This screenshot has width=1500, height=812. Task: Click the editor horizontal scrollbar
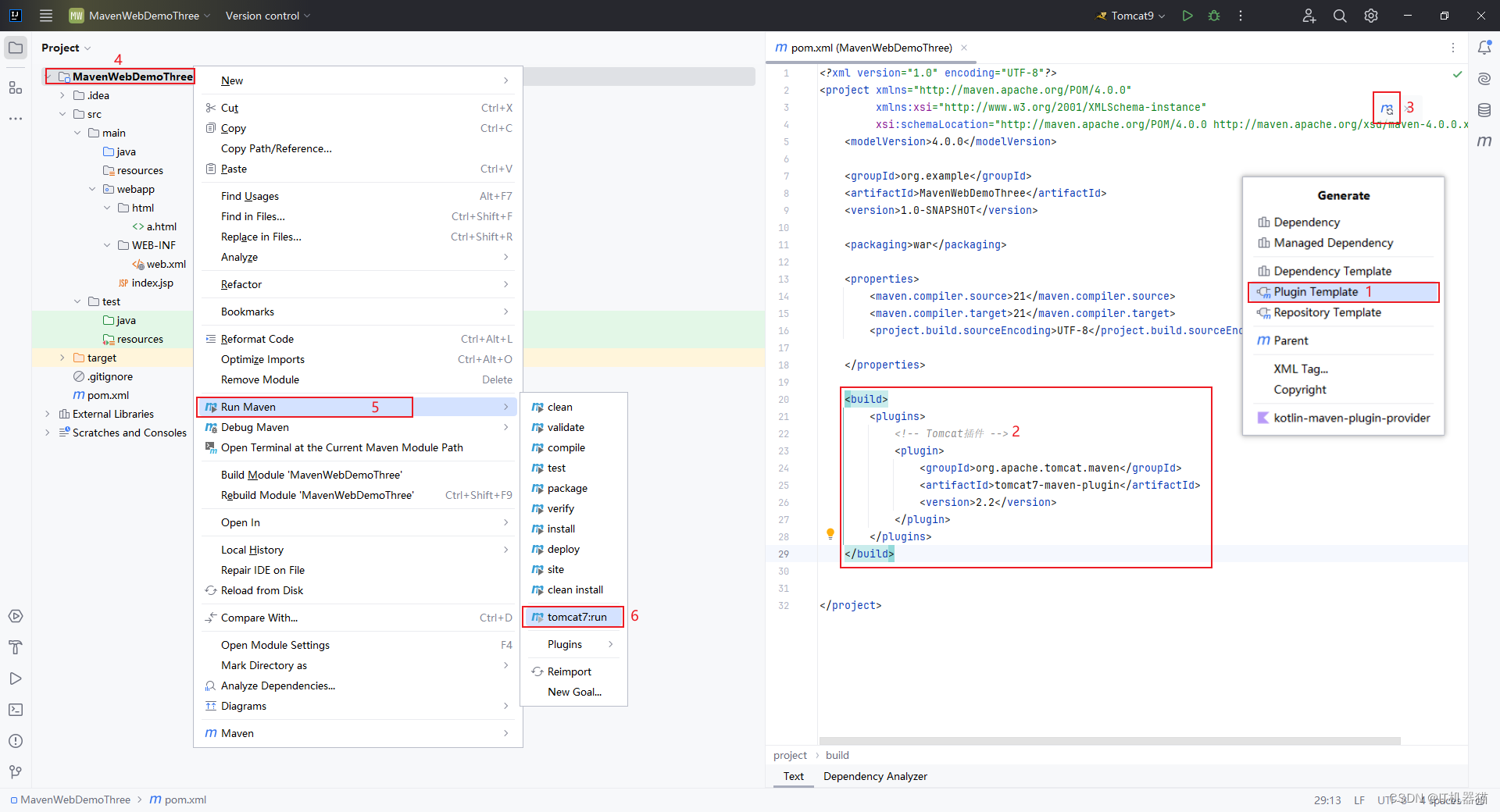(x=1109, y=740)
